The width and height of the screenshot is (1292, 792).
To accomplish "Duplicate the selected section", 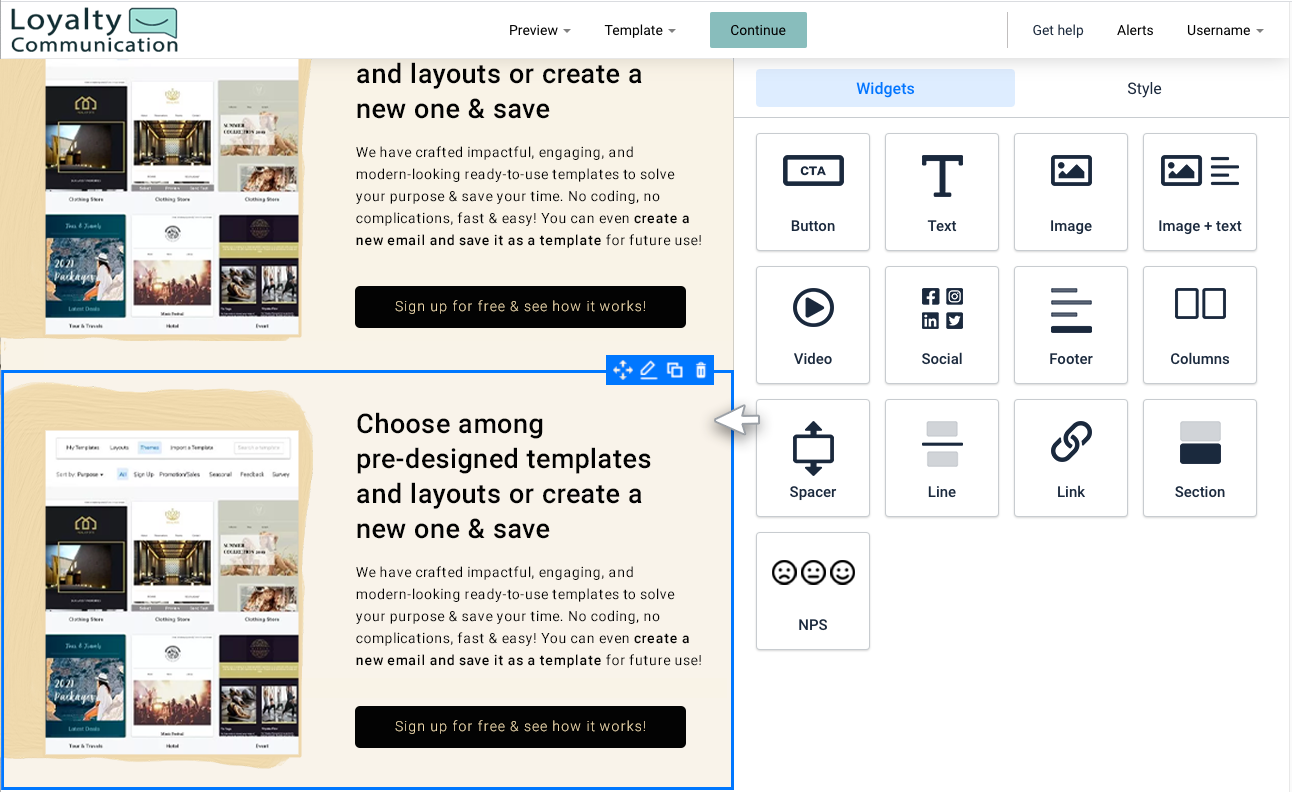I will (x=674, y=370).
